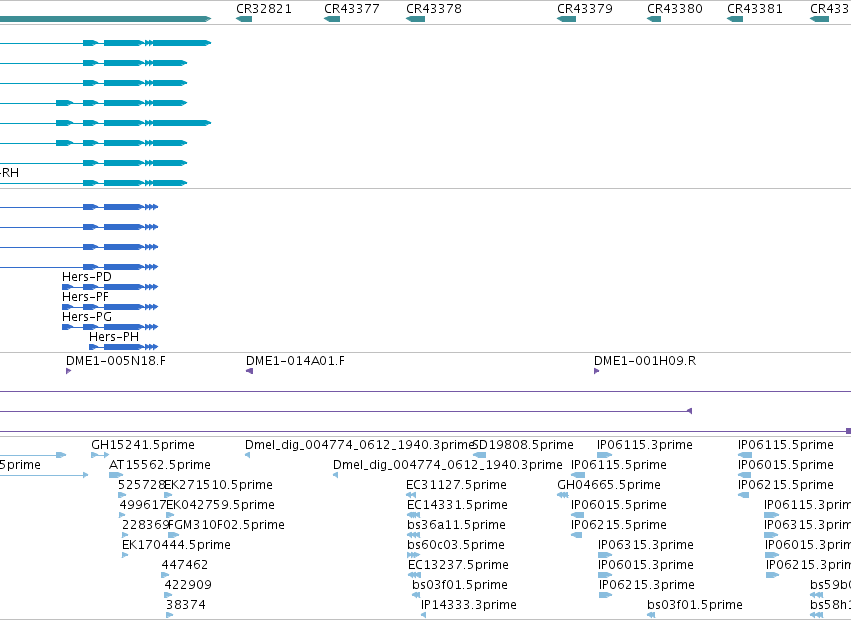Open the FGM310F02.5prime label
Screen dimensions: 851x620
(x=226, y=525)
